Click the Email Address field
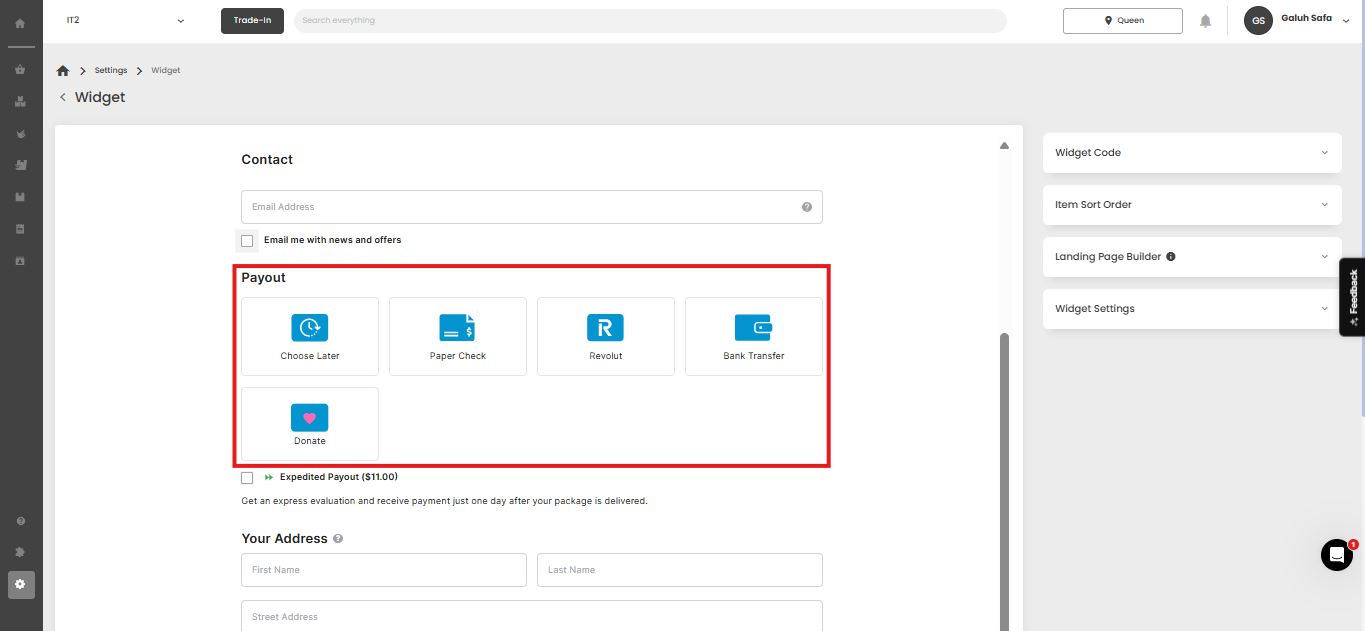This screenshot has height=631, width=1365. 532,207
